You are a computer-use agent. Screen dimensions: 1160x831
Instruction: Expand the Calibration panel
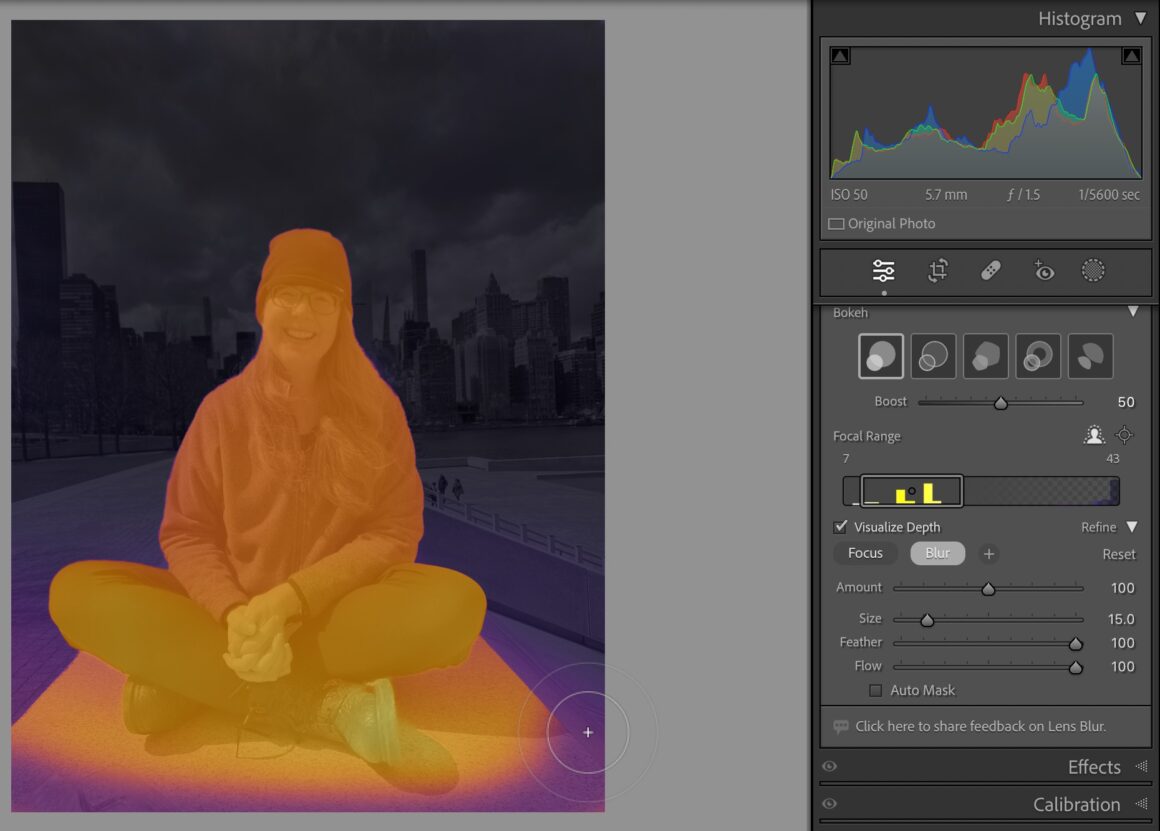pos(1140,804)
